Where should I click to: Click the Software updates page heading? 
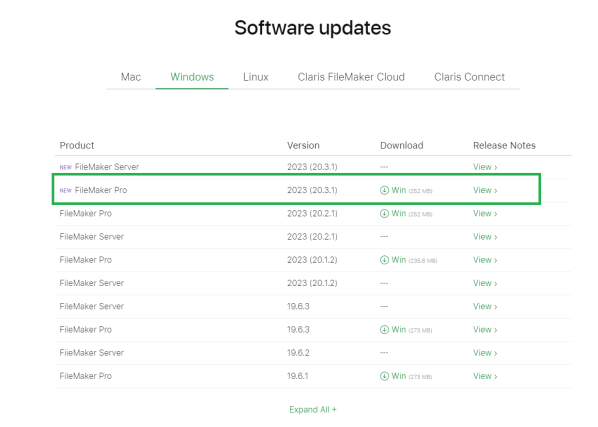point(313,28)
